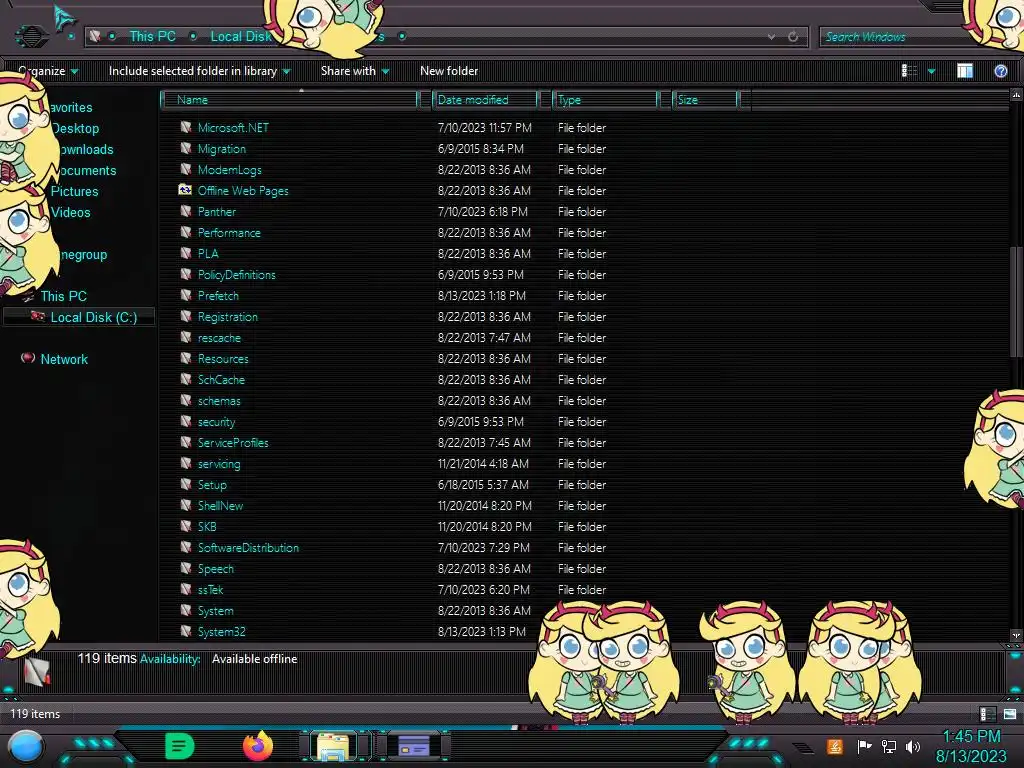This screenshot has width=1024, height=768.
Task: Select the Registration folder
Action: coord(227,316)
